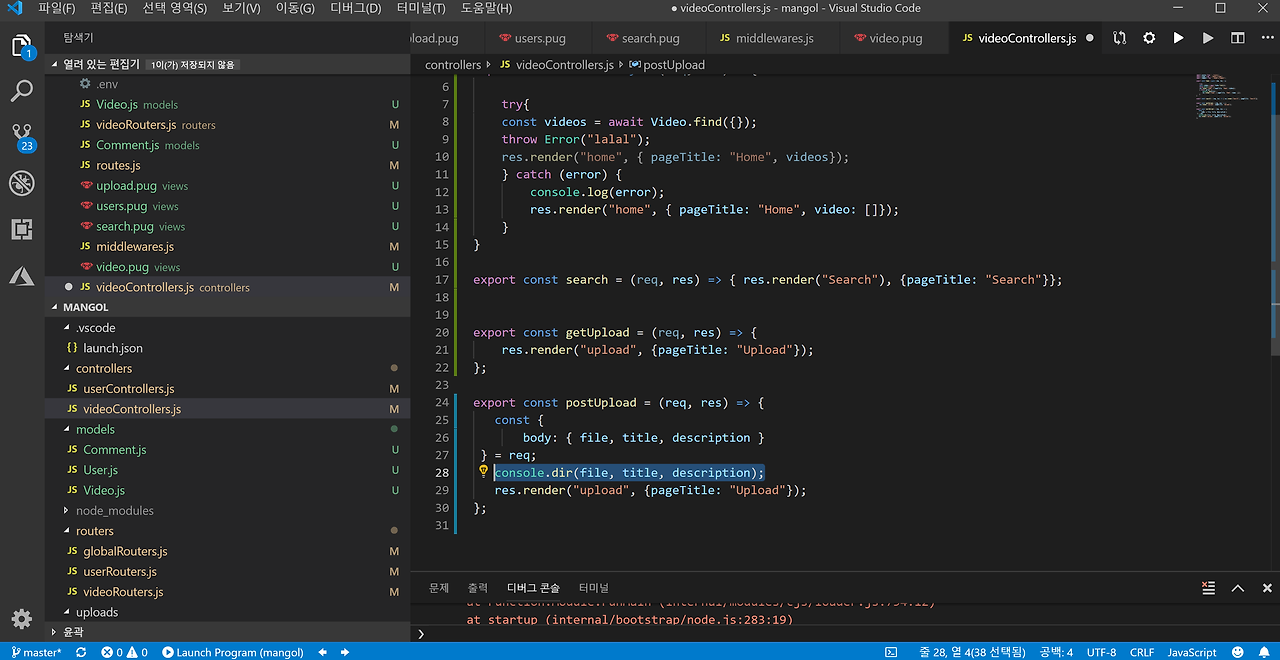Click the lightbulb quick fix icon
Image resolution: width=1280 pixels, height=660 pixels.
click(x=483, y=472)
